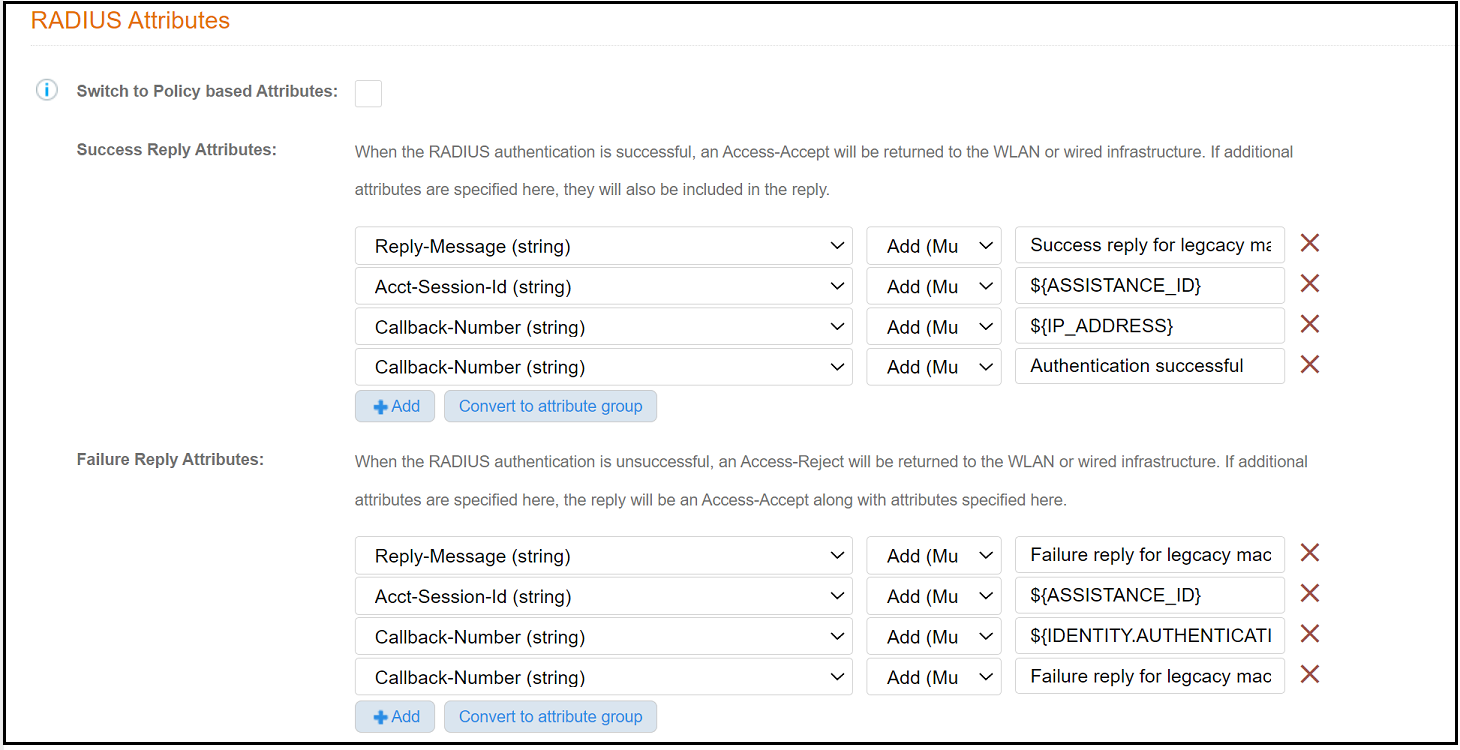Focus the ${IDENTITY.AUTHENTICATI value field

tap(1150, 636)
